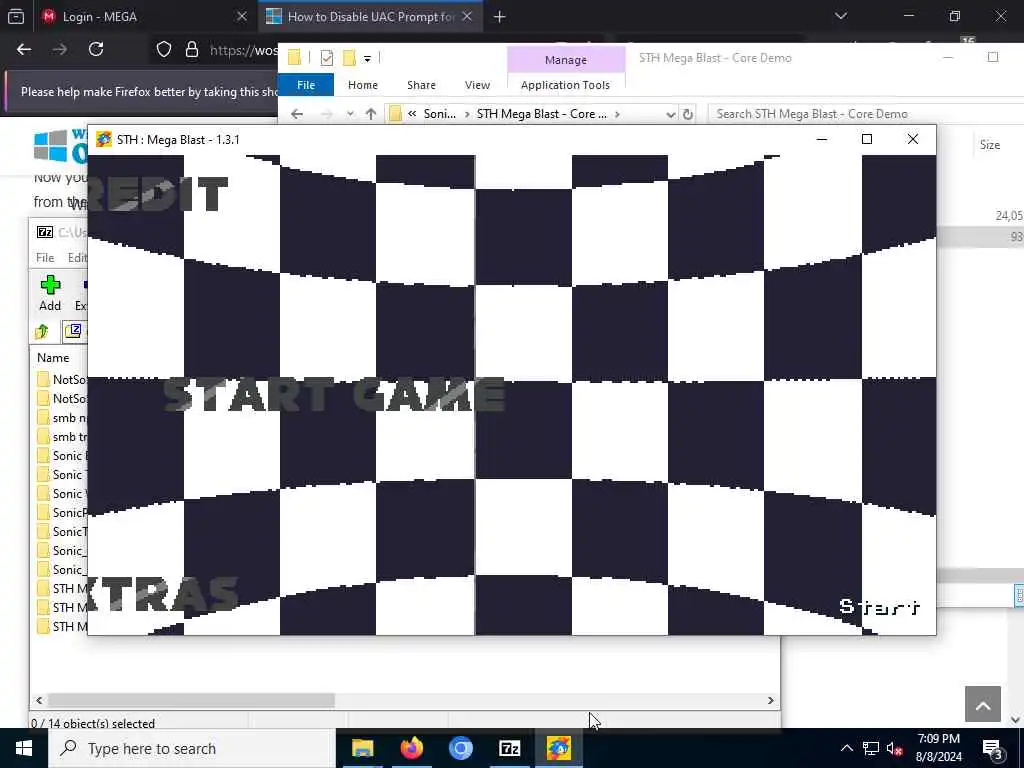Open the notification center icon
This screenshot has height=768, width=1024.
[x=993, y=748]
